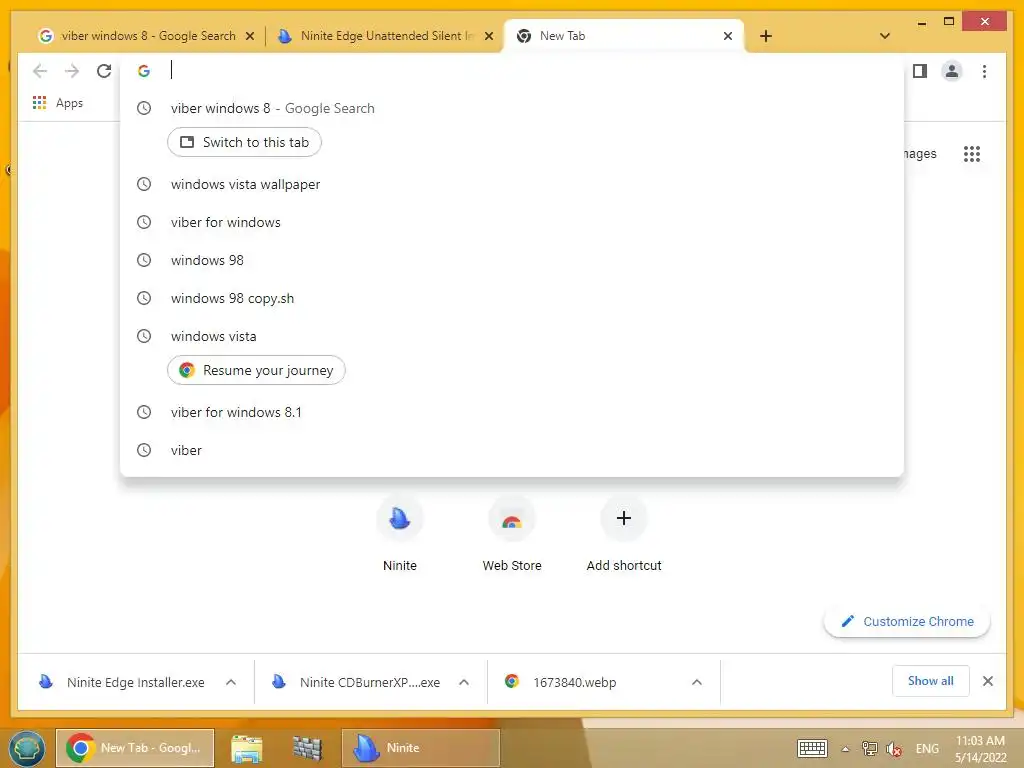Open the tab search chevron

pyautogui.click(x=885, y=36)
